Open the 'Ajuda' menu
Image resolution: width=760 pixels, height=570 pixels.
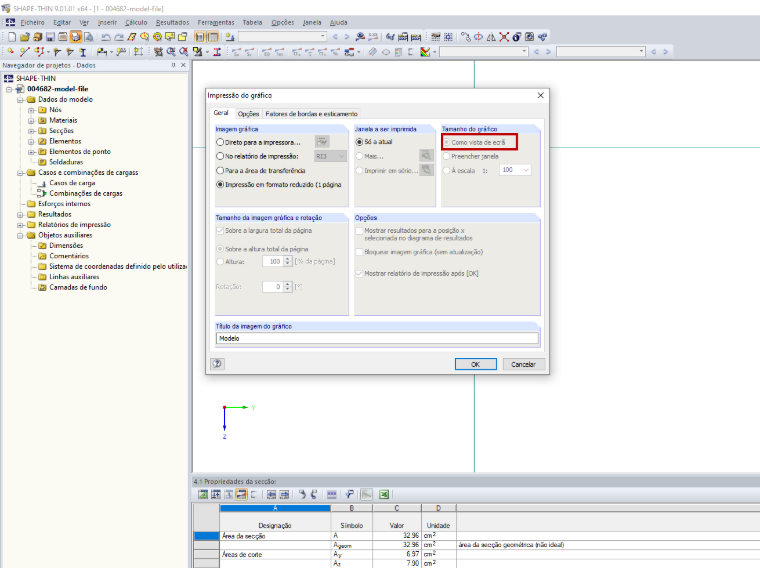338,22
